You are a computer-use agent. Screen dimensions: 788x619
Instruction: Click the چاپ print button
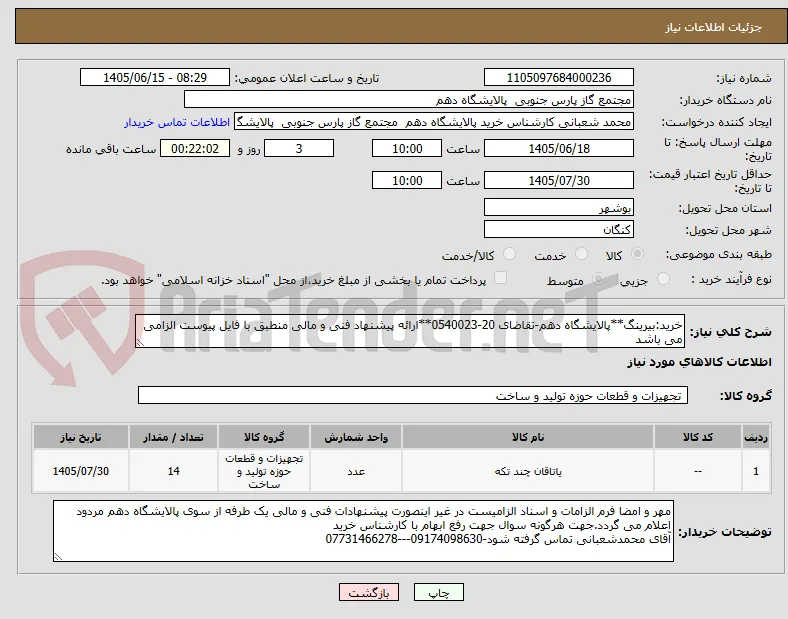[x=439, y=592]
